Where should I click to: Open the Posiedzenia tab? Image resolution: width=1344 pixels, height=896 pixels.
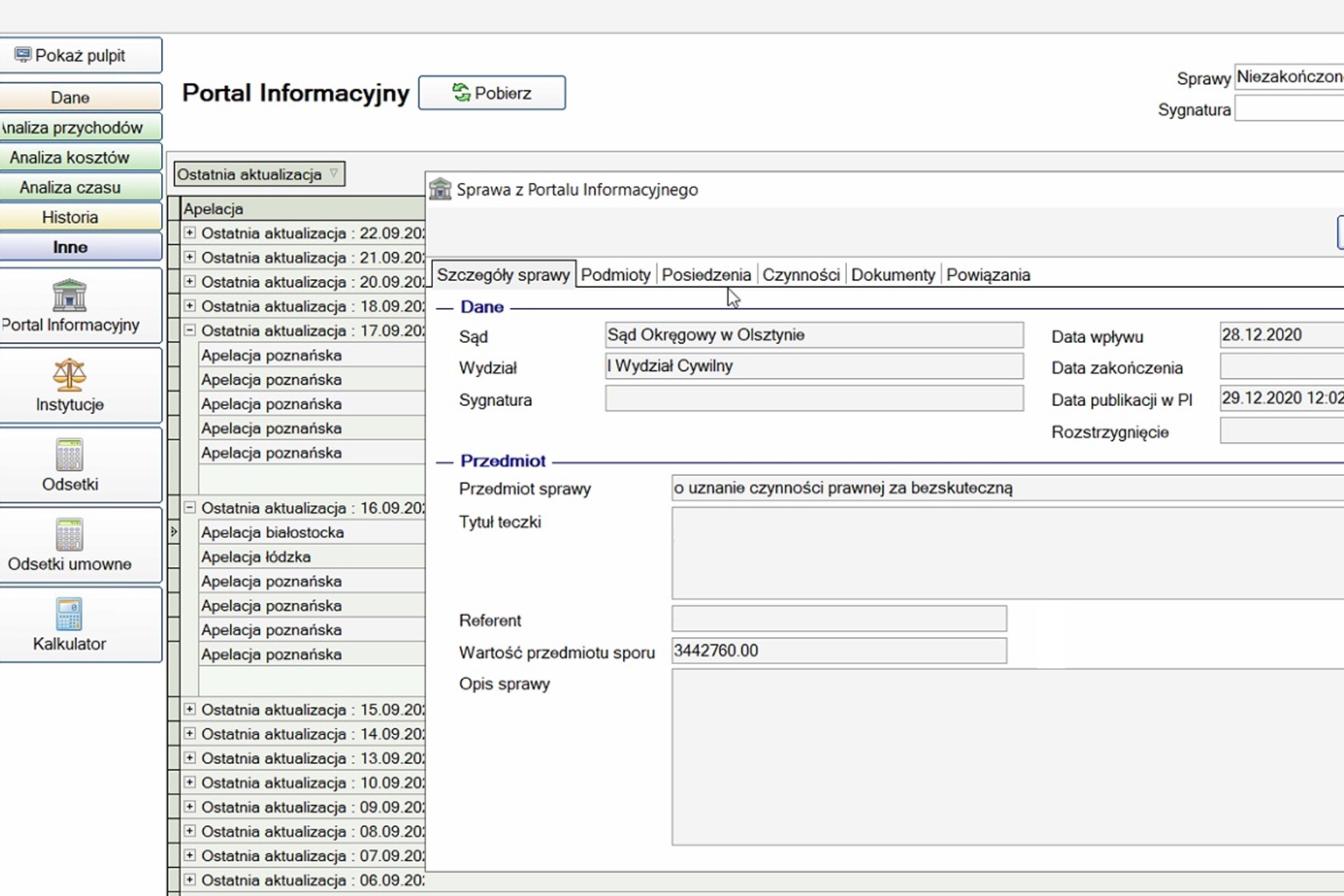coord(705,275)
